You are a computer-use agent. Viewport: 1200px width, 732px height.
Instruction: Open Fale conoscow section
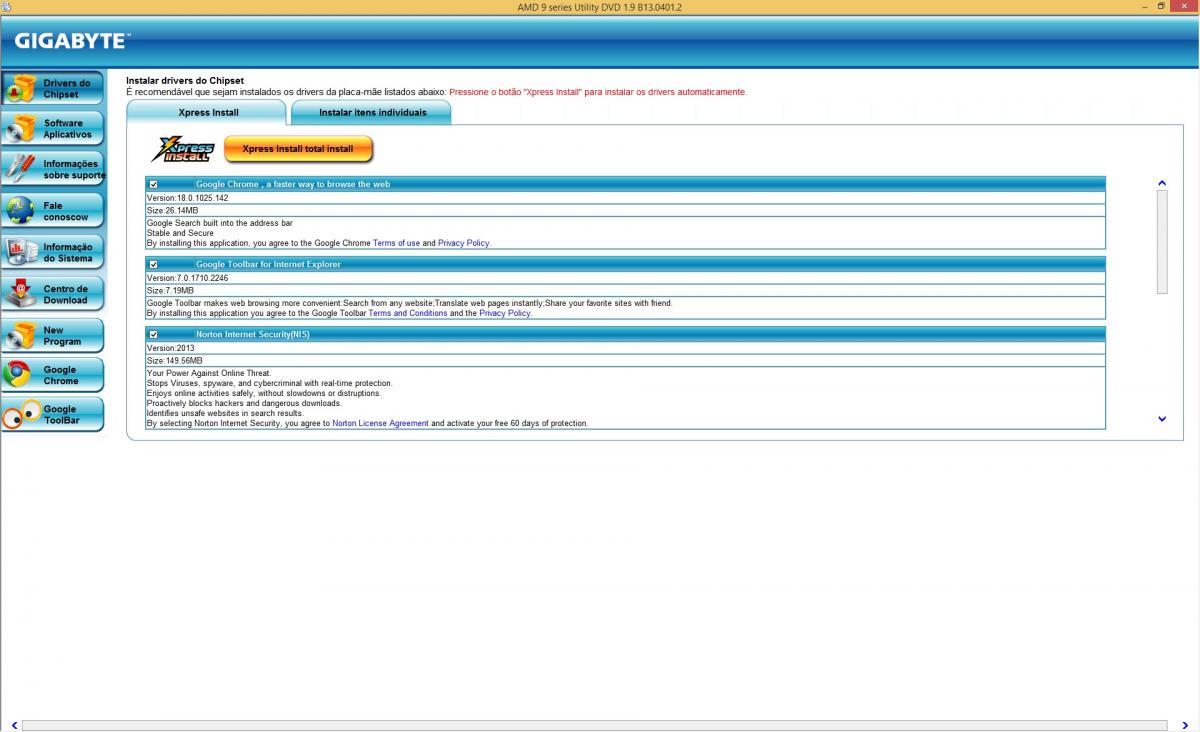click(x=53, y=211)
